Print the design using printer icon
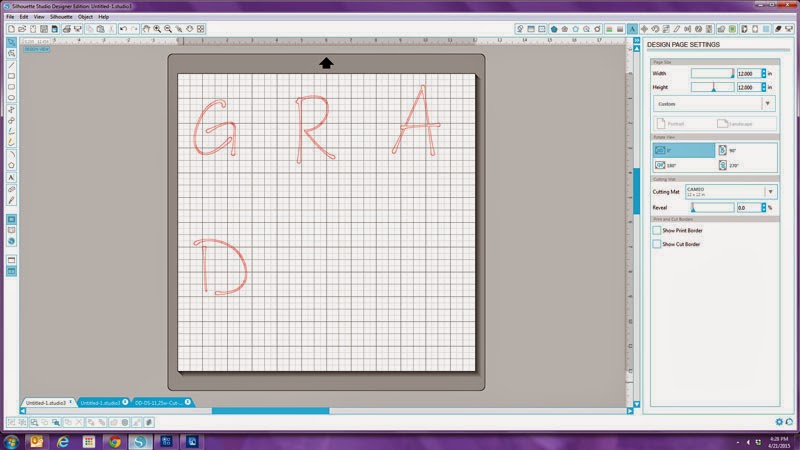Screen dimensions: 800x450 coord(67,29)
